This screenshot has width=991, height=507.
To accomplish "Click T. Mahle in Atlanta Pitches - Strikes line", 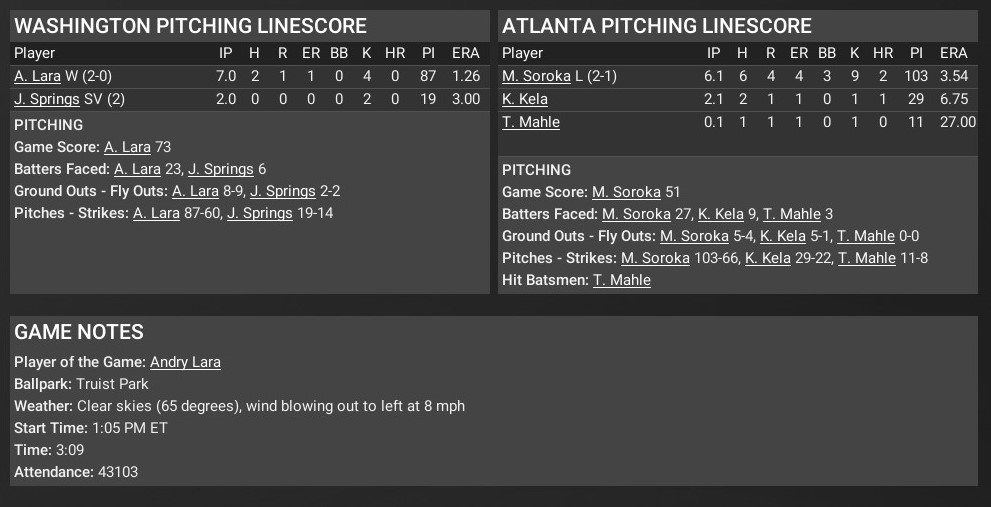I will pyautogui.click(x=866, y=258).
